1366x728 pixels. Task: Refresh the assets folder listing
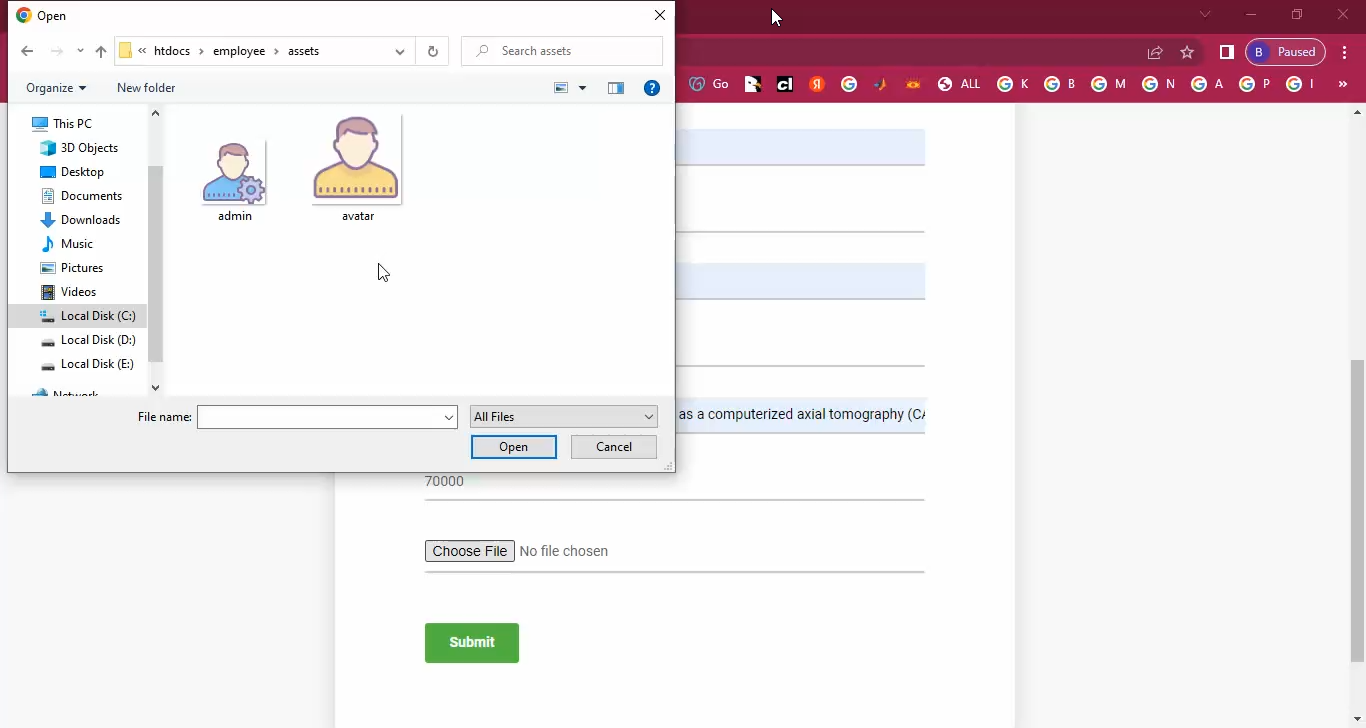432,51
